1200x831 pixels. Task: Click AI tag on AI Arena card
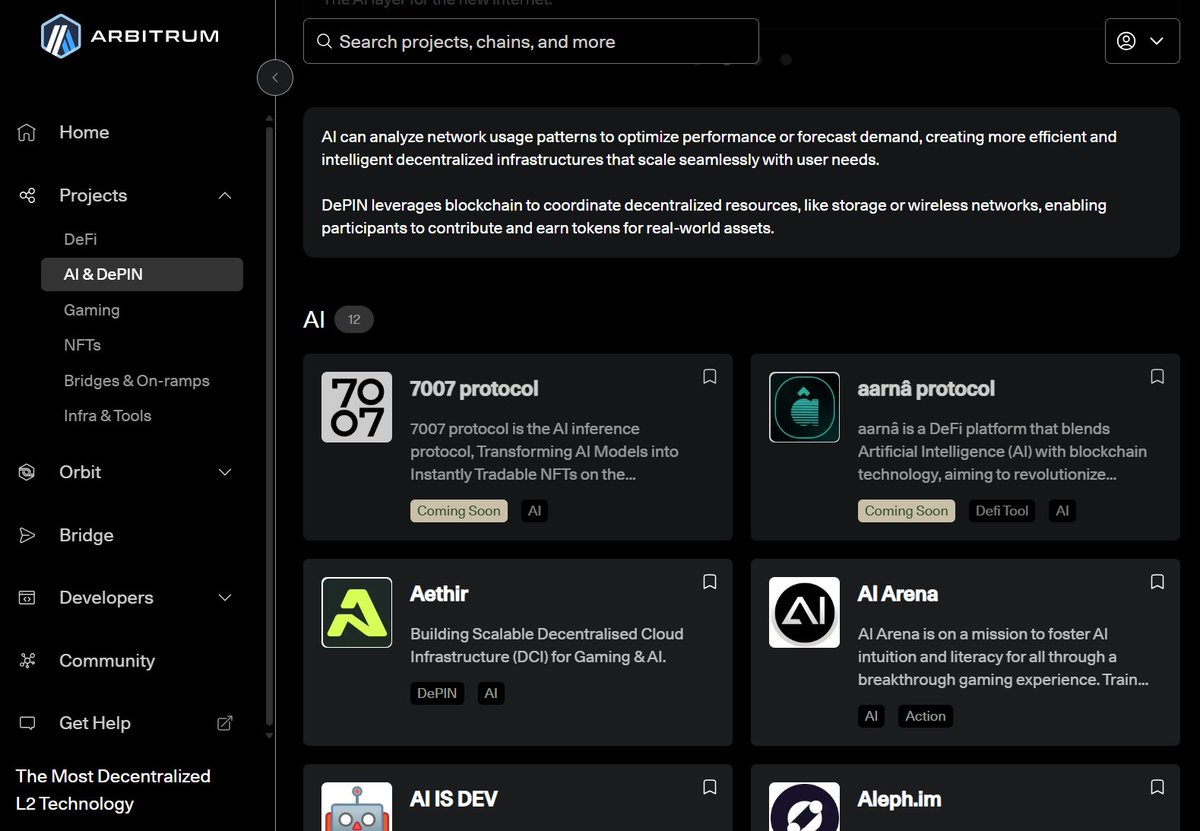(x=871, y=716)
